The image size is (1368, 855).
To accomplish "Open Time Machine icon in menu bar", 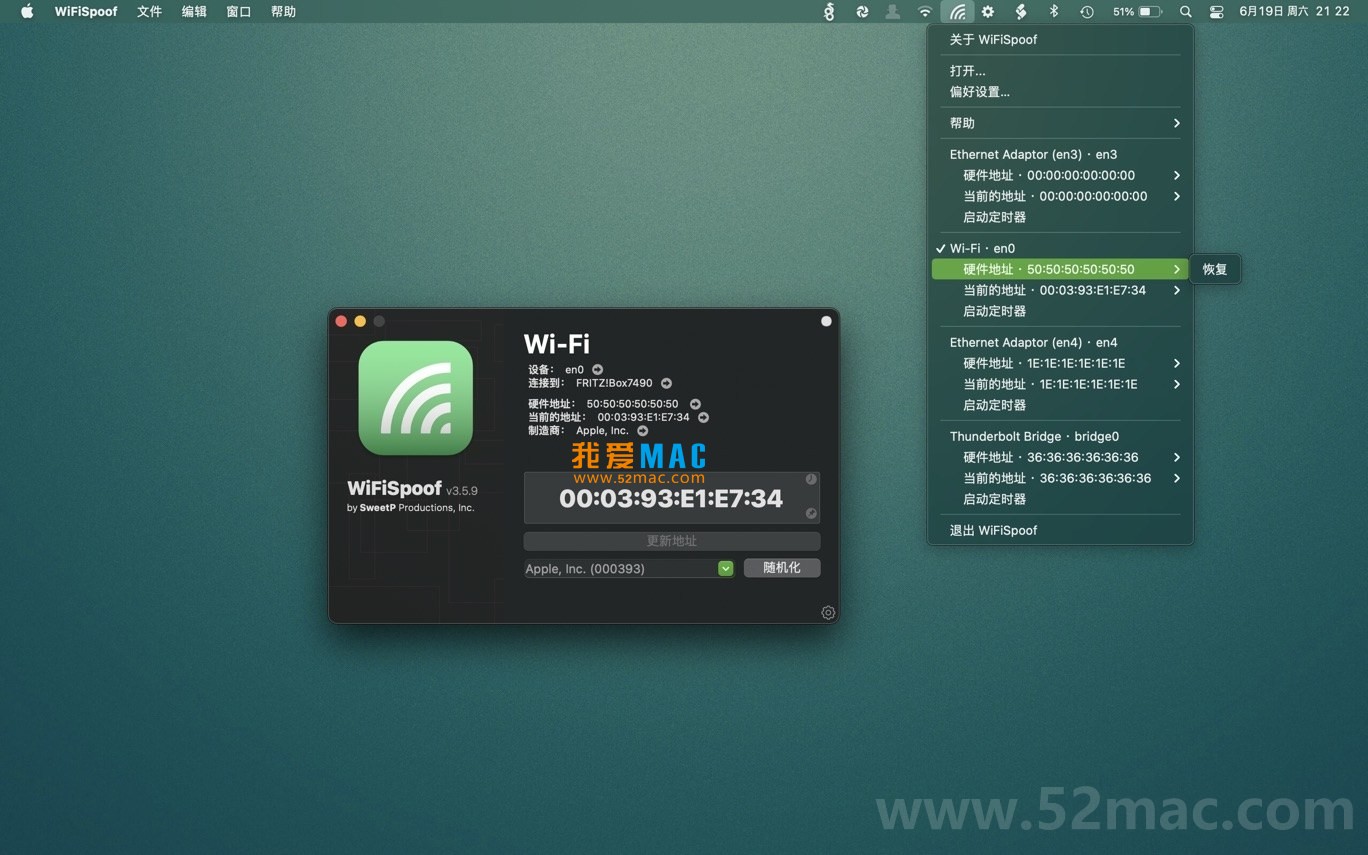I will click(1086, 12).
